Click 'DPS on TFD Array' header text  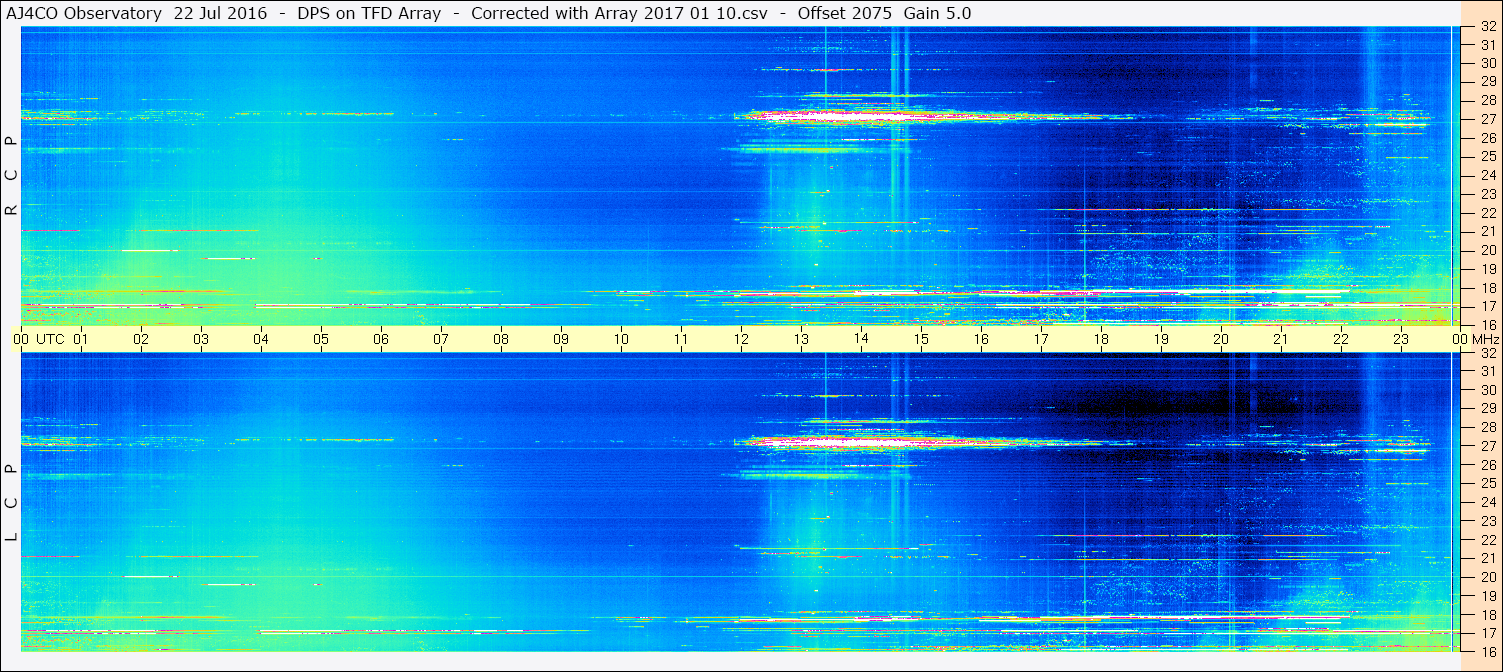[369, 13]
